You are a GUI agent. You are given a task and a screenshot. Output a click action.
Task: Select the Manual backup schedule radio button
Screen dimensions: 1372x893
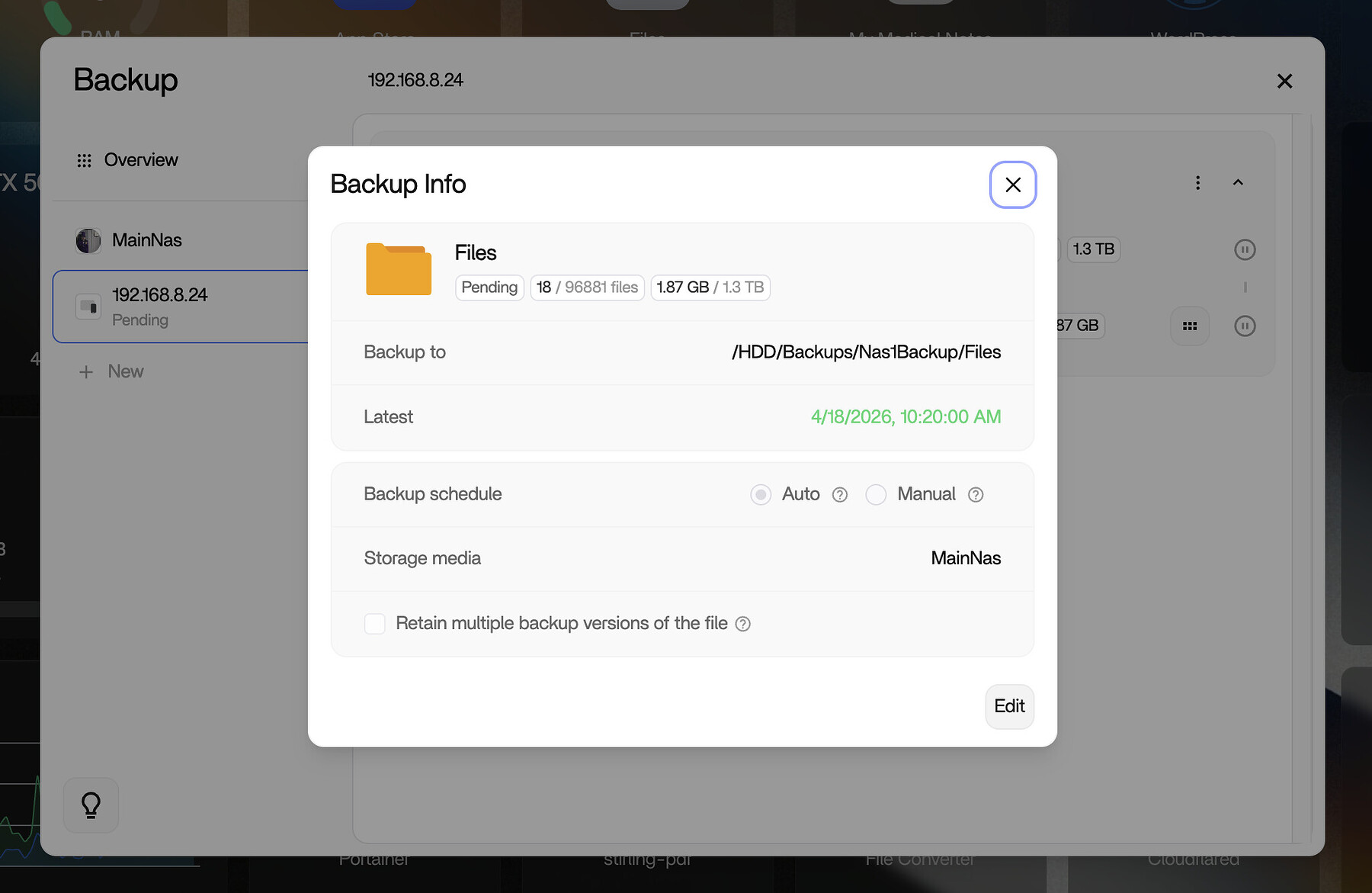[x=876, y=494]
